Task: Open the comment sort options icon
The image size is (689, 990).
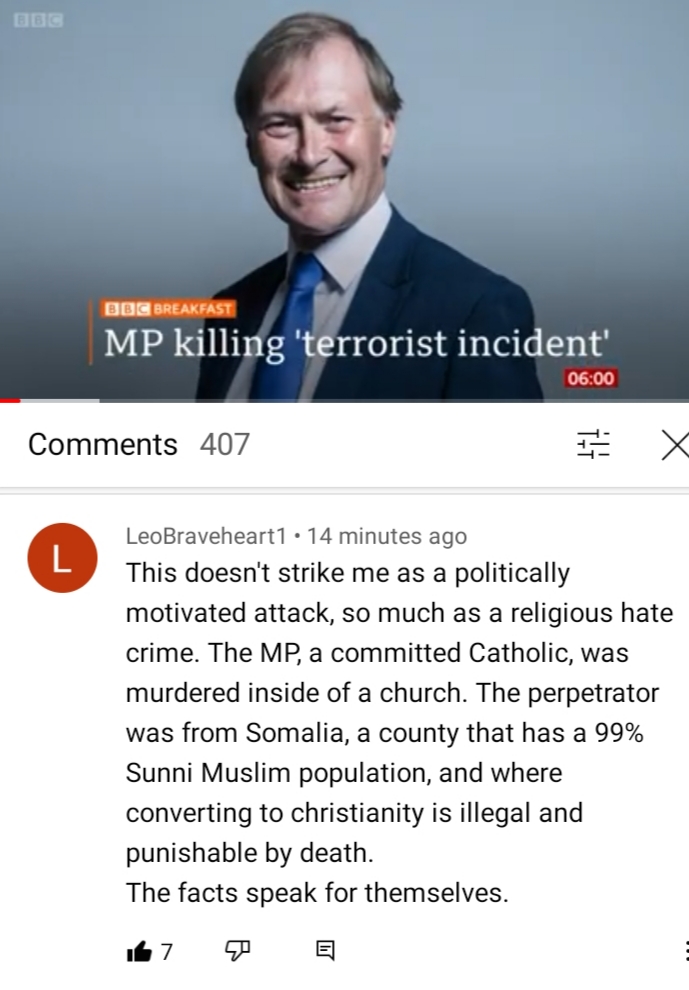Action: [593, 444]
